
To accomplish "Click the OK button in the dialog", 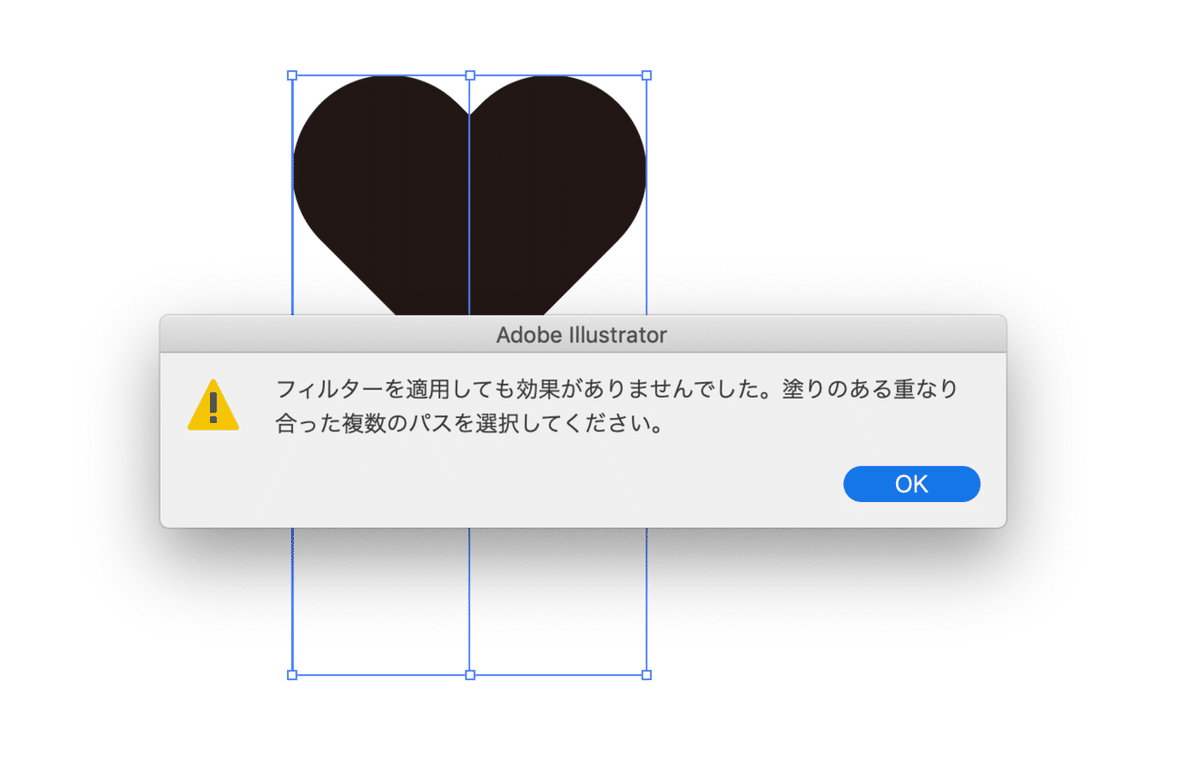I will 912,484.
